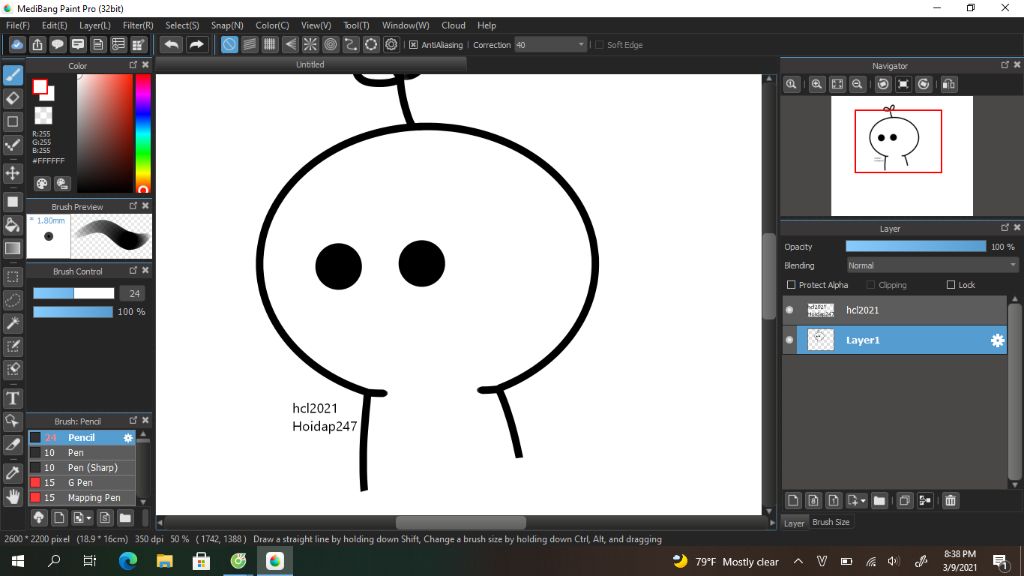
Task: Toggle the Soft Edge checkbox
Action: [600, 45]
